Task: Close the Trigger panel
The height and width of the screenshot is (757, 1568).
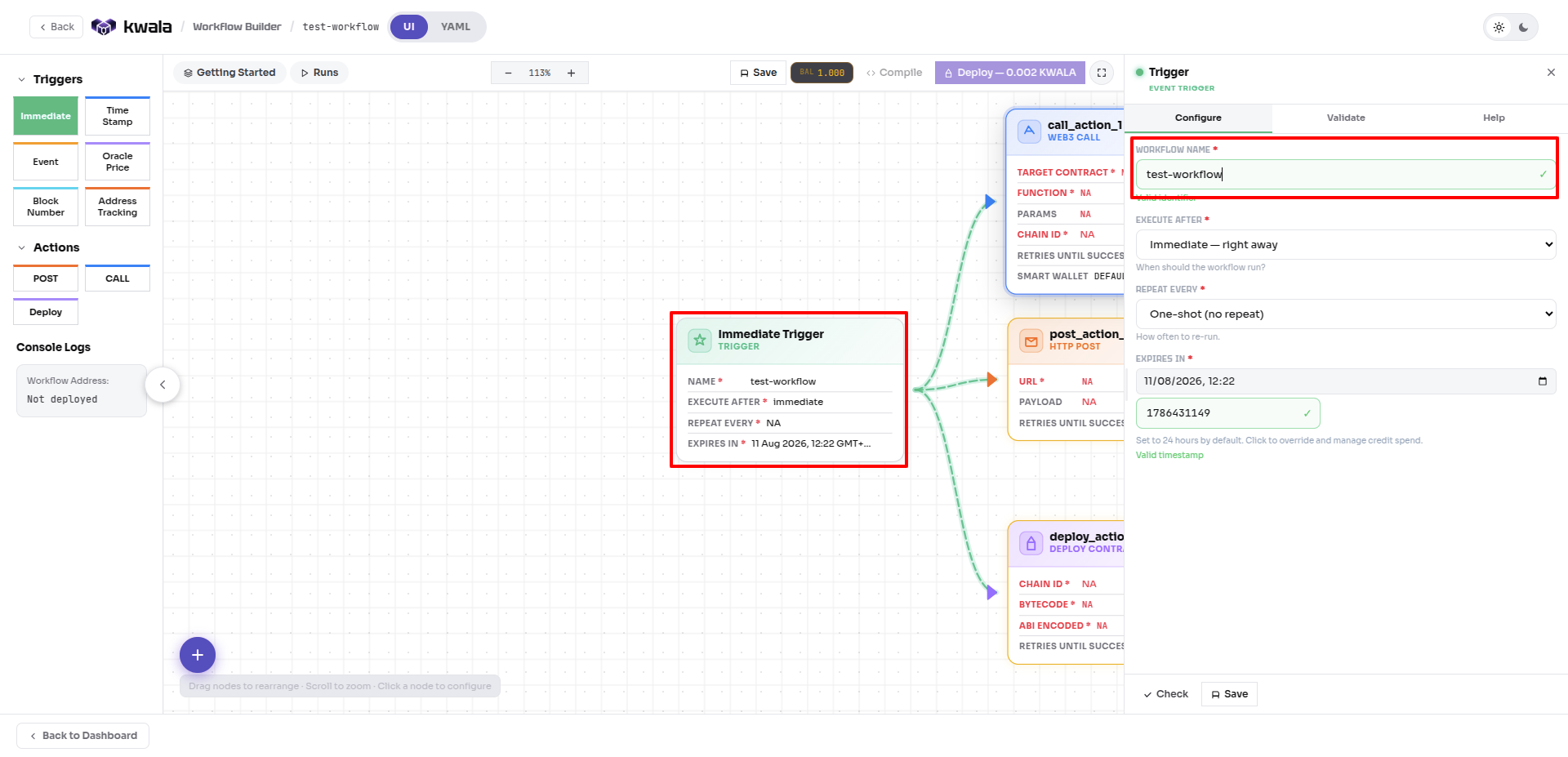Action: point(1551,73)
